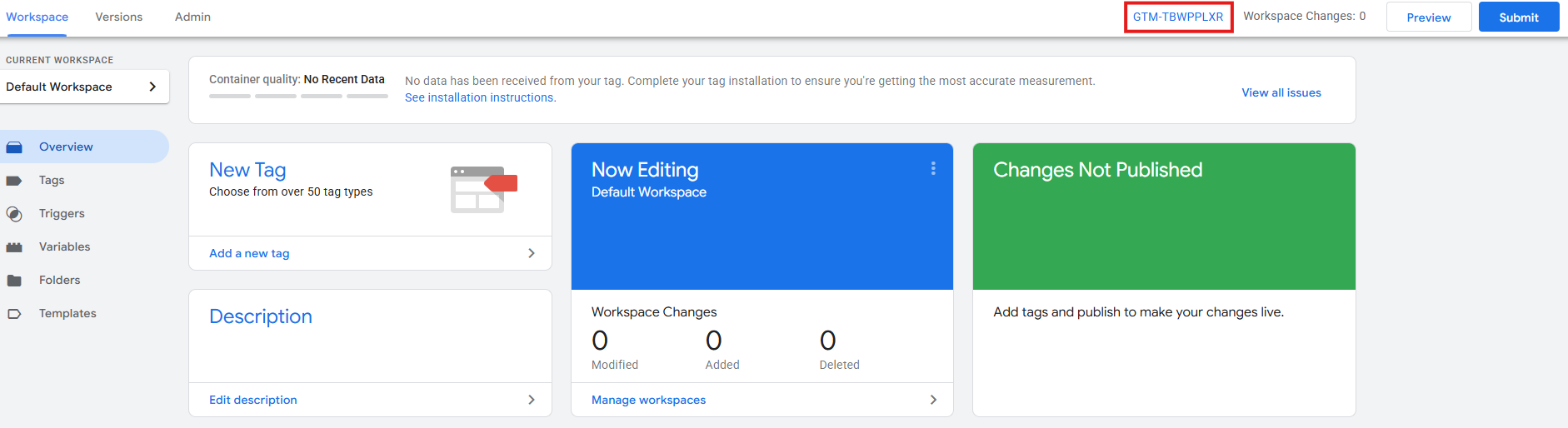Click the Triggers icon in sidebar
This screenshot has width=1568, height=428.
(14, 214)
